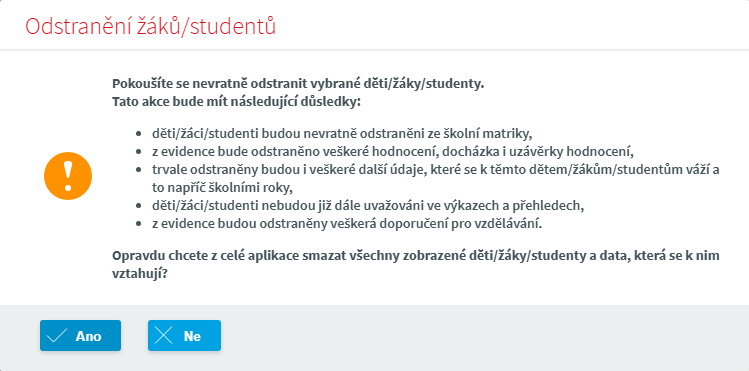Select the line "Pokoušíte se nevratně odstranit"

click(298, 84)
